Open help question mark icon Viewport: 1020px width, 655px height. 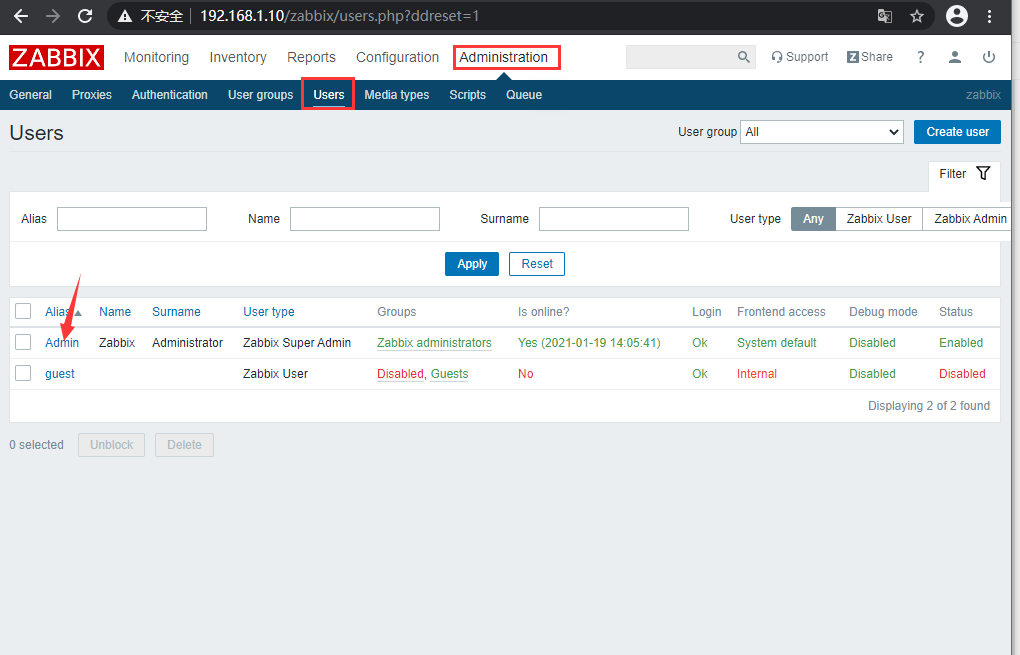point(920,57)
